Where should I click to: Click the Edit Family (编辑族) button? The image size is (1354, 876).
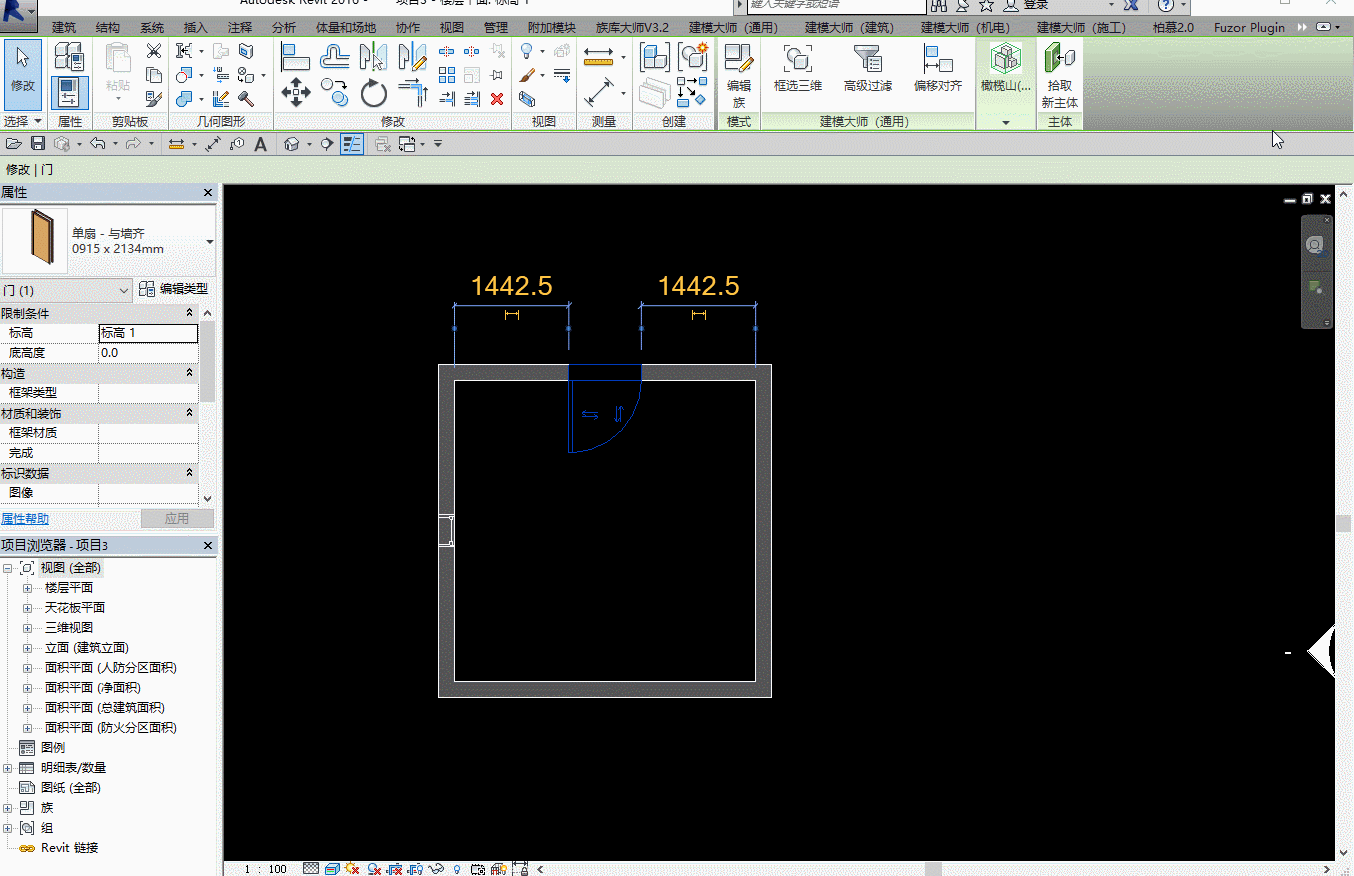(x=739, y=75)
